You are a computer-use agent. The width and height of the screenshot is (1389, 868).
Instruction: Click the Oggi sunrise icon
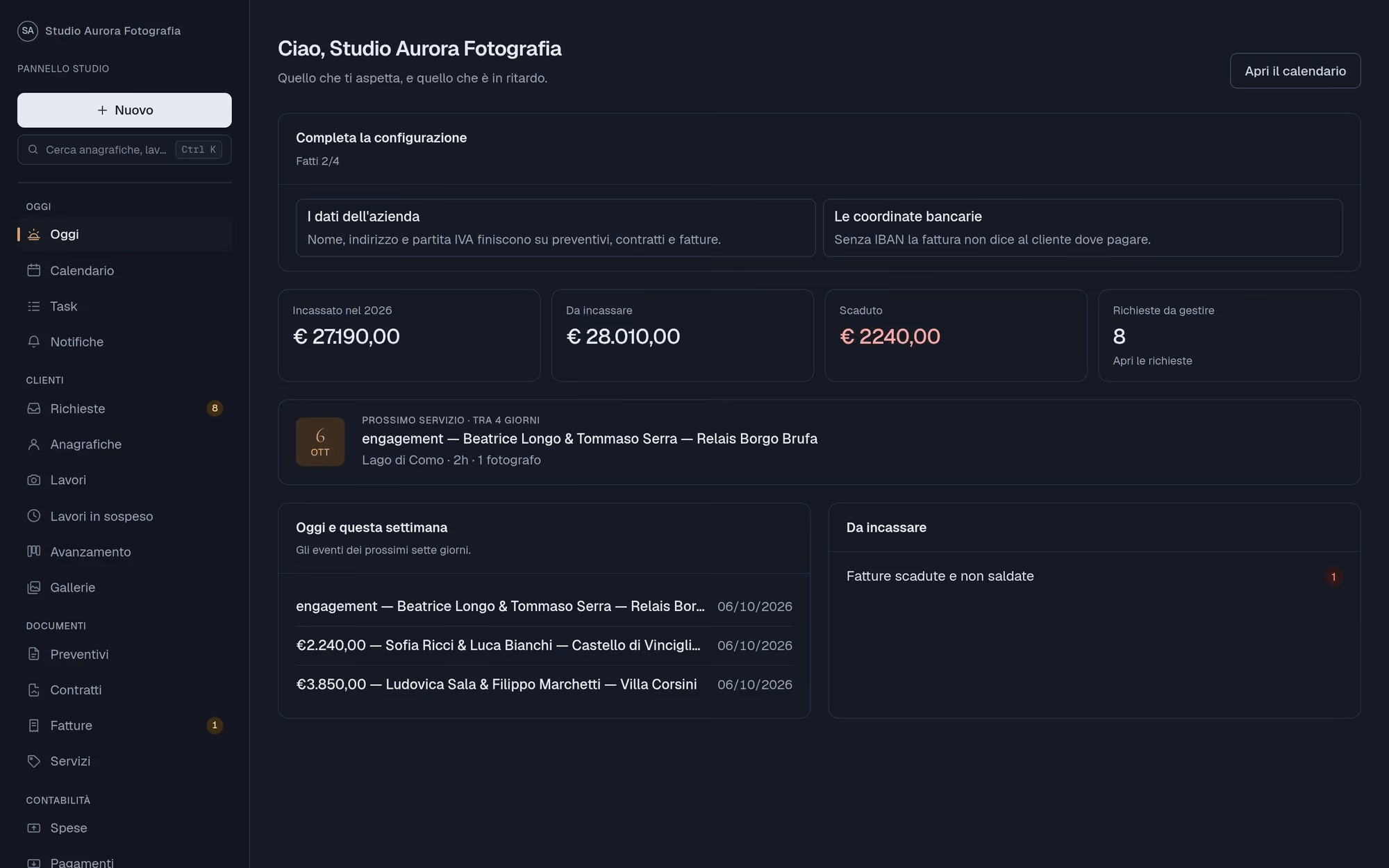pyautogui.click(x=33, y=235)
